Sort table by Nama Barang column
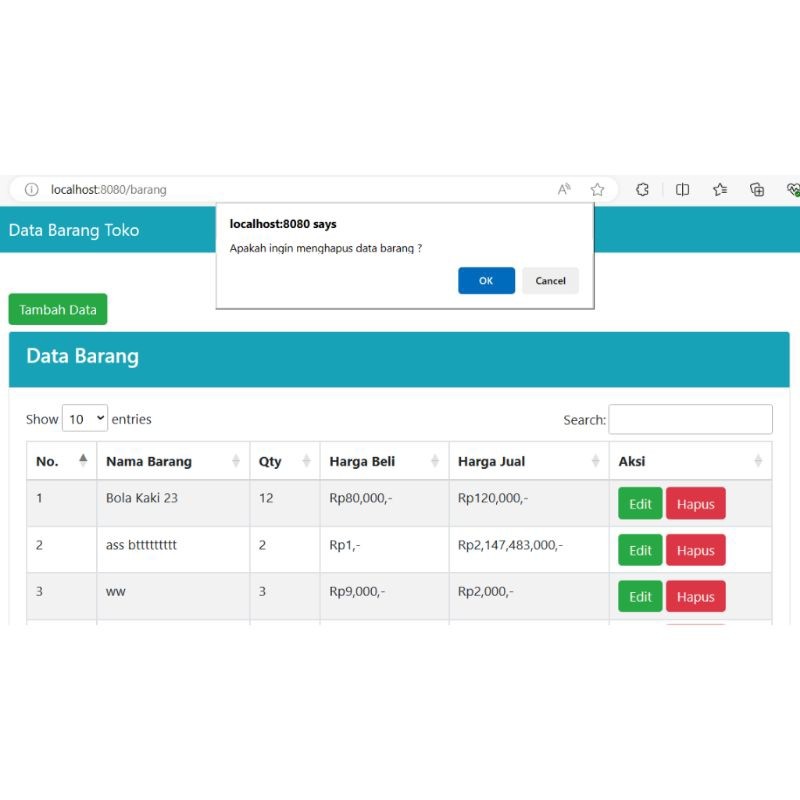The height and width of the screenshot is (800, 800). (172, 461)
